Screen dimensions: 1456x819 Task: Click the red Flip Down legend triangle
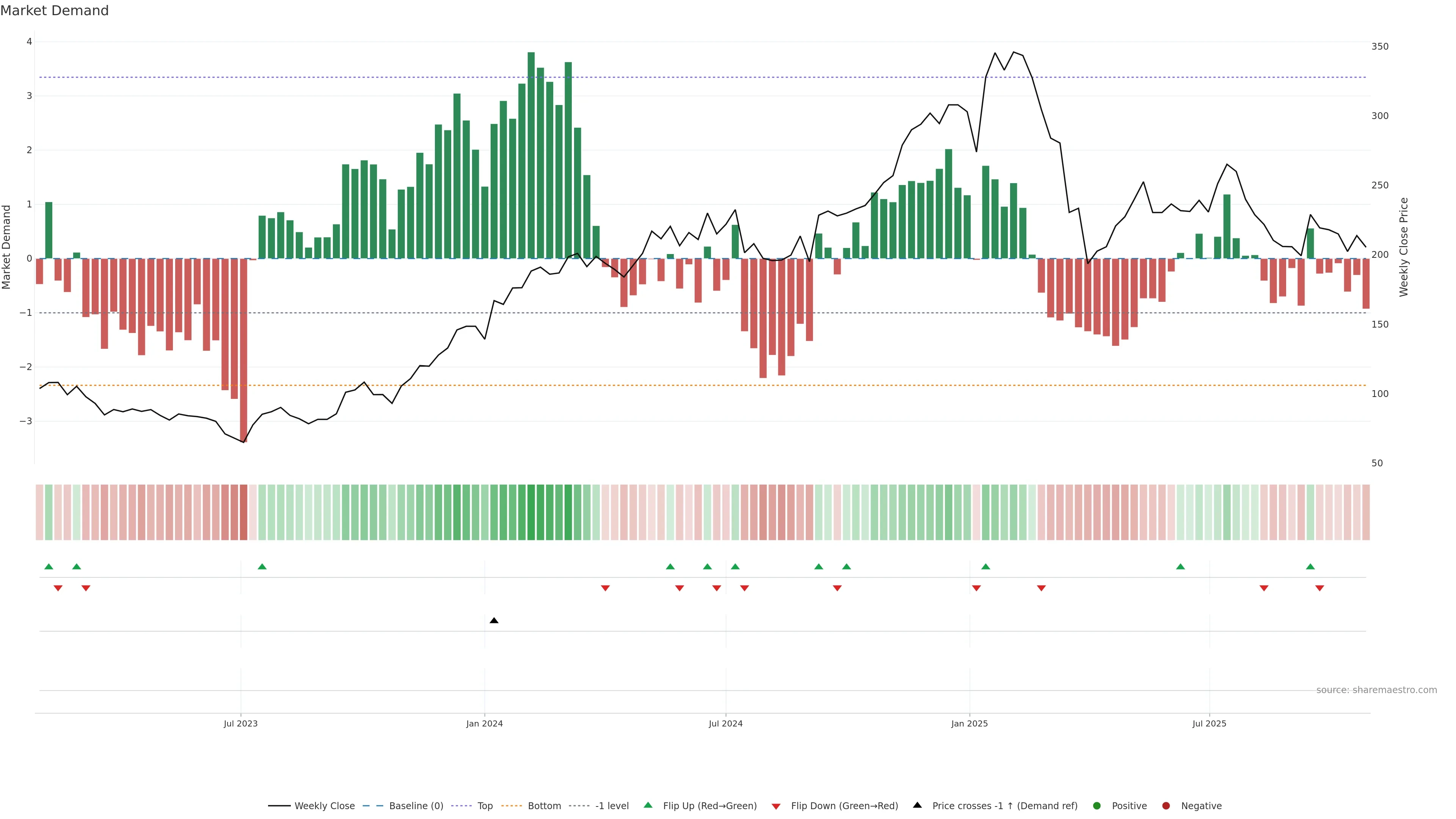click(x=776, y=806)
